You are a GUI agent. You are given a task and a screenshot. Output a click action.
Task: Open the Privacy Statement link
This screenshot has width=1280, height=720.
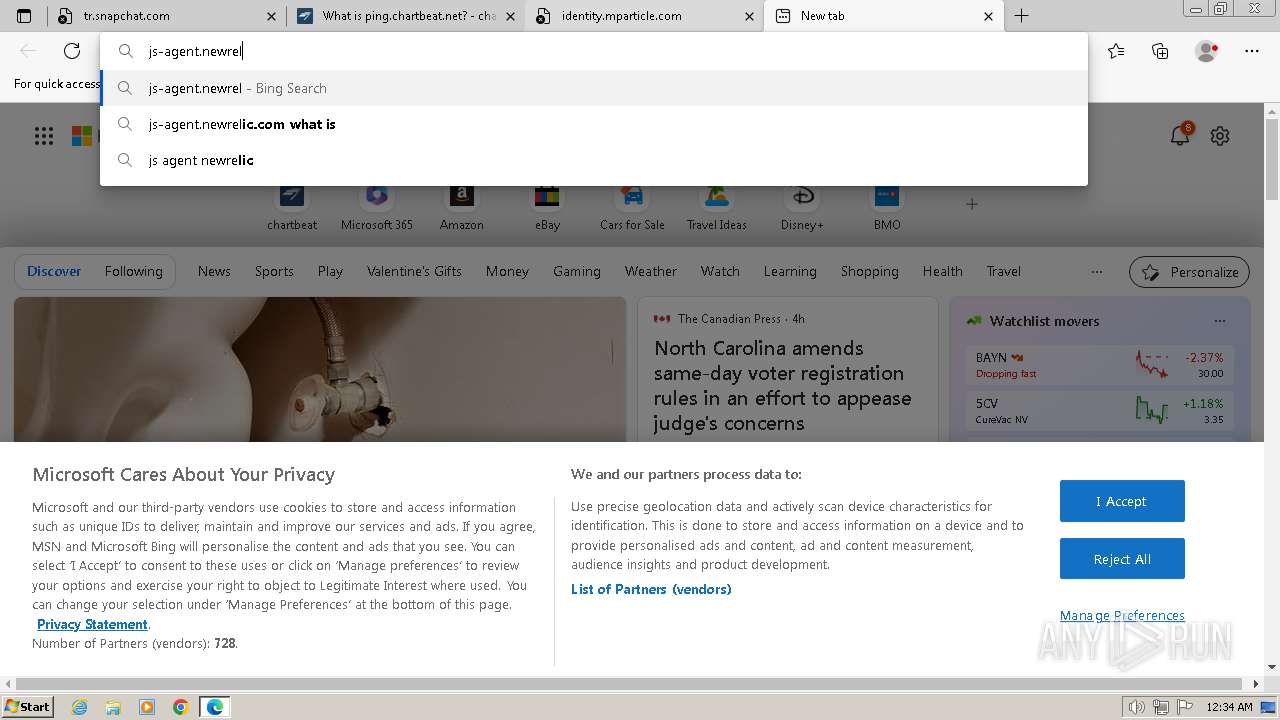[92, 624]
